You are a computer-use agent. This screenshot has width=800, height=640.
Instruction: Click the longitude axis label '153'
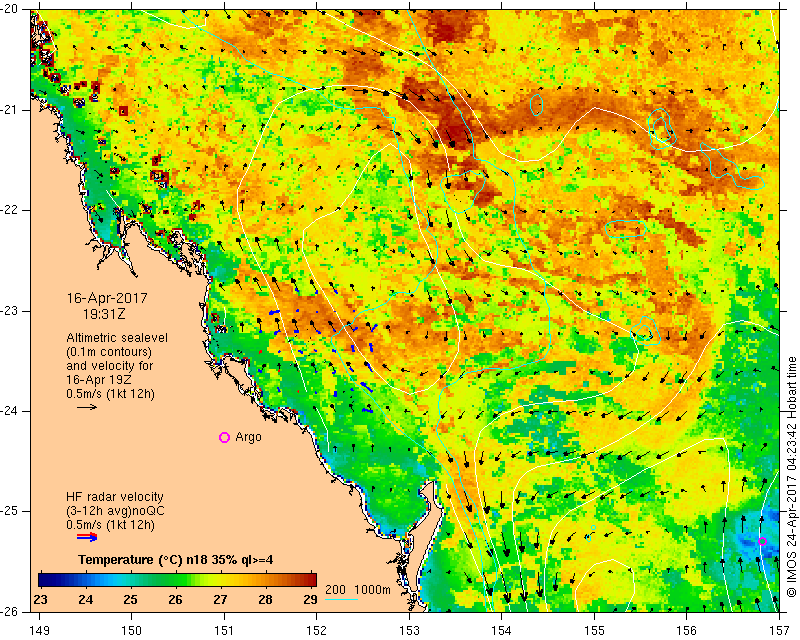coord(410,631)
